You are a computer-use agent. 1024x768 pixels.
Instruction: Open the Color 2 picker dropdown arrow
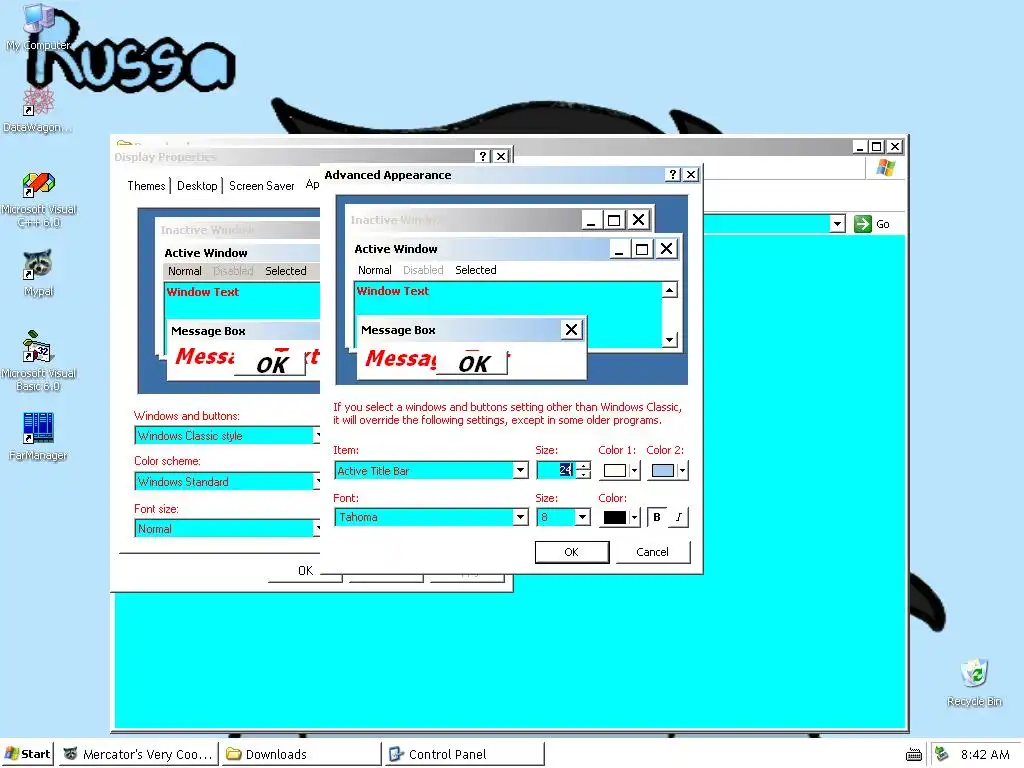682,470
